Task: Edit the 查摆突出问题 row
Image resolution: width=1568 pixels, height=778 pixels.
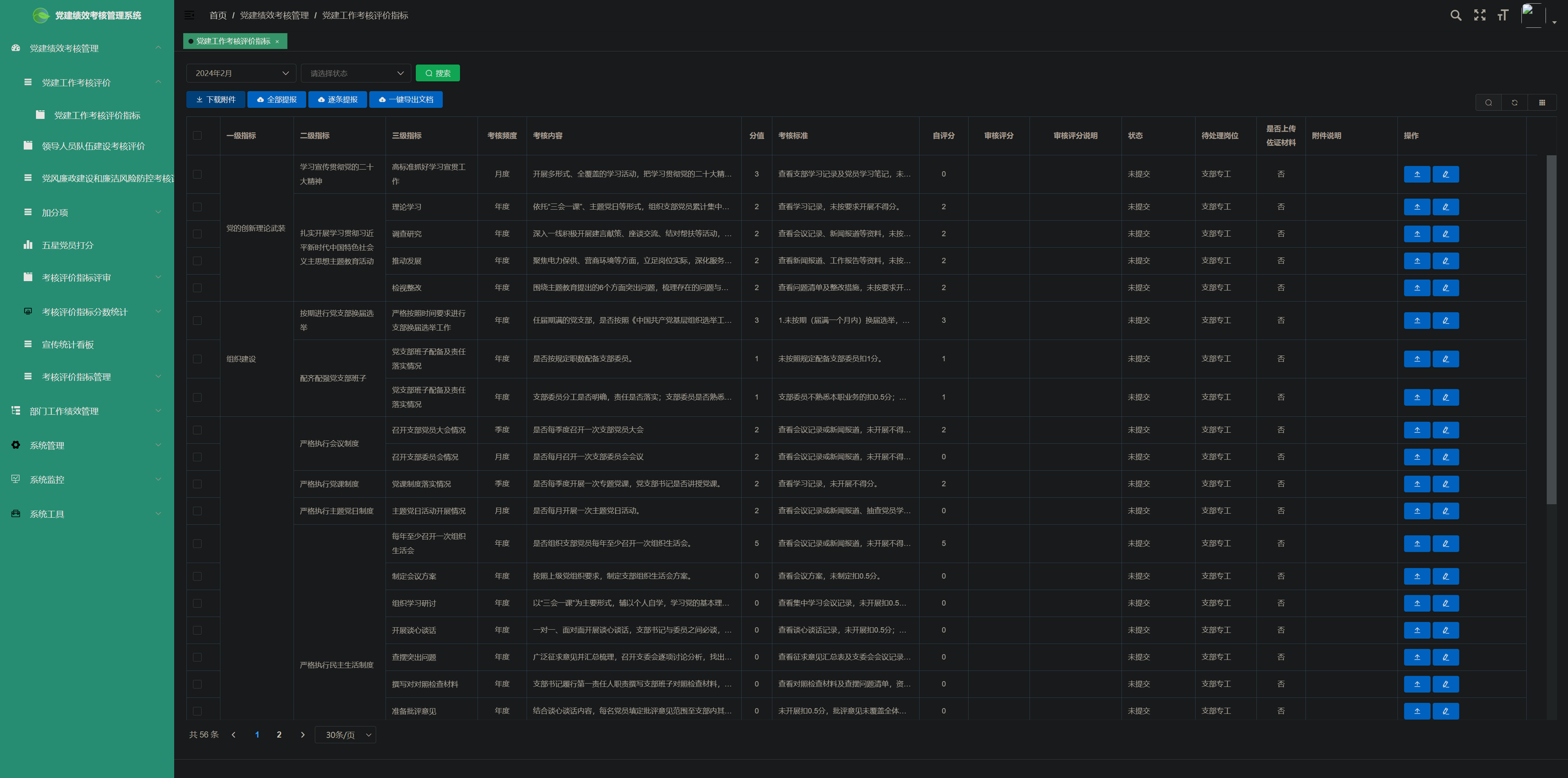Action: click(1446, 657)
